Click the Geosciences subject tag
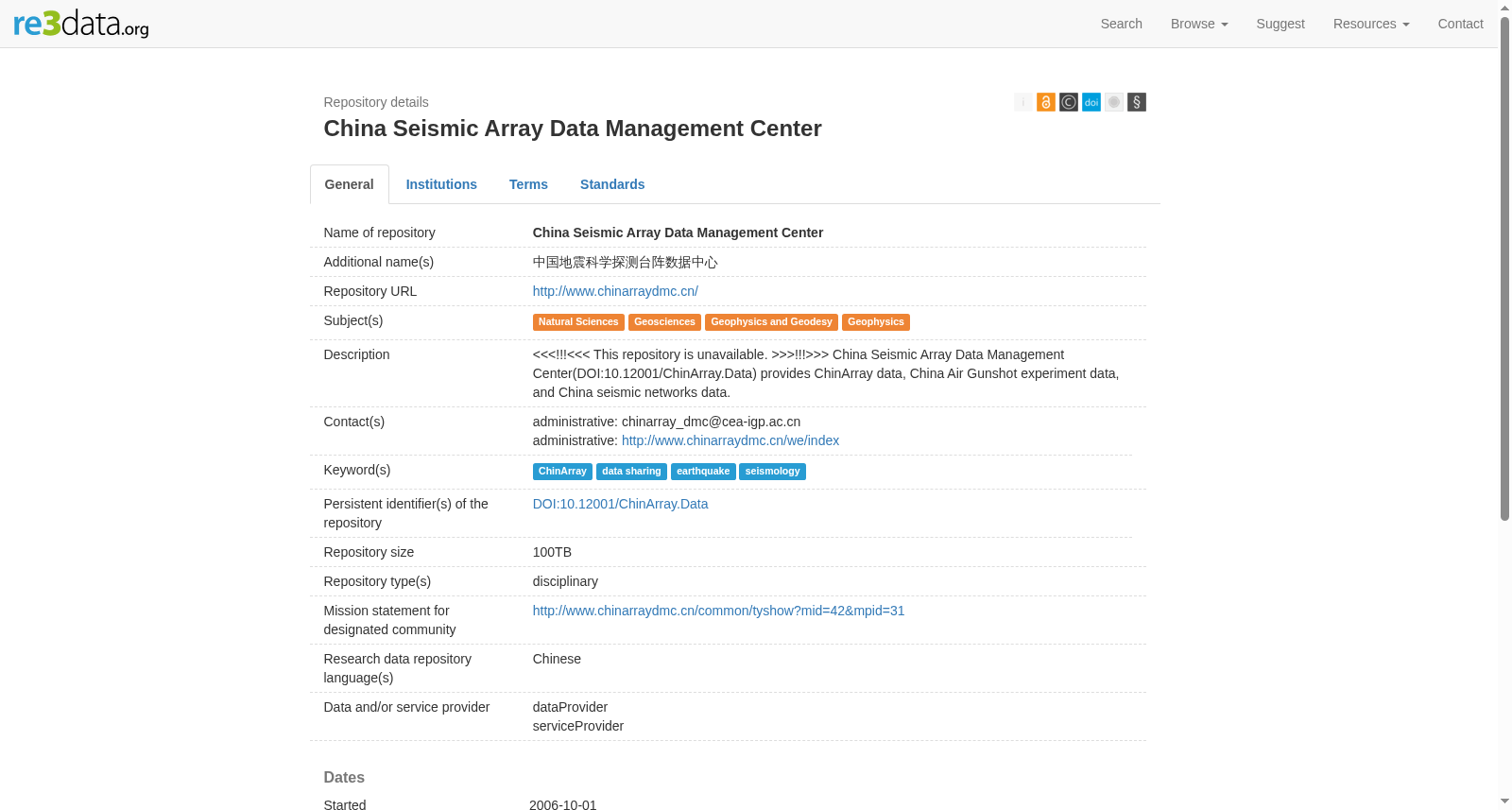This screenshot has height=810, width=1512. pos(664,322)
